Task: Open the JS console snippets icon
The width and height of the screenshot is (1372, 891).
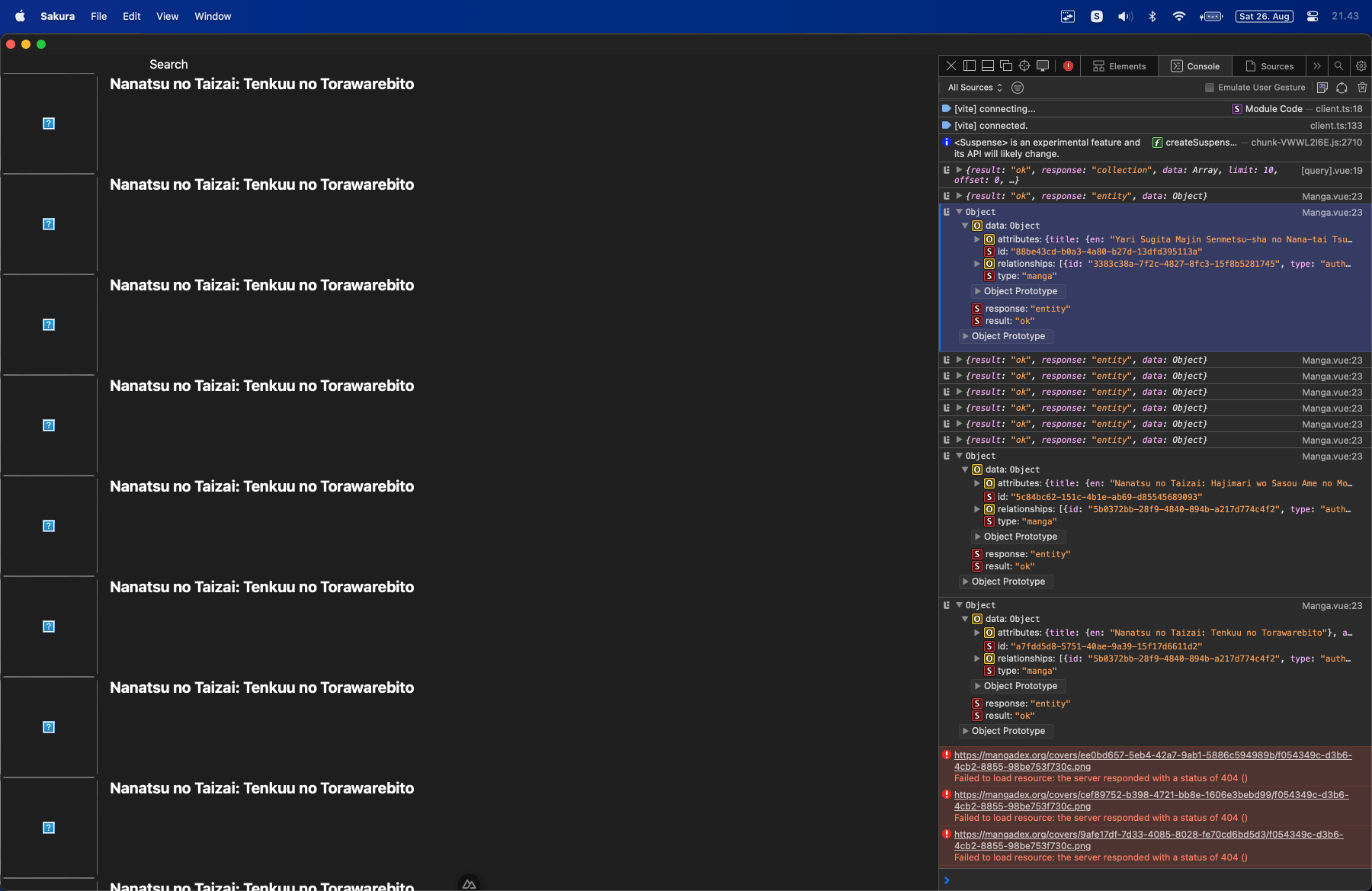Action: [x=1322, y=88]
